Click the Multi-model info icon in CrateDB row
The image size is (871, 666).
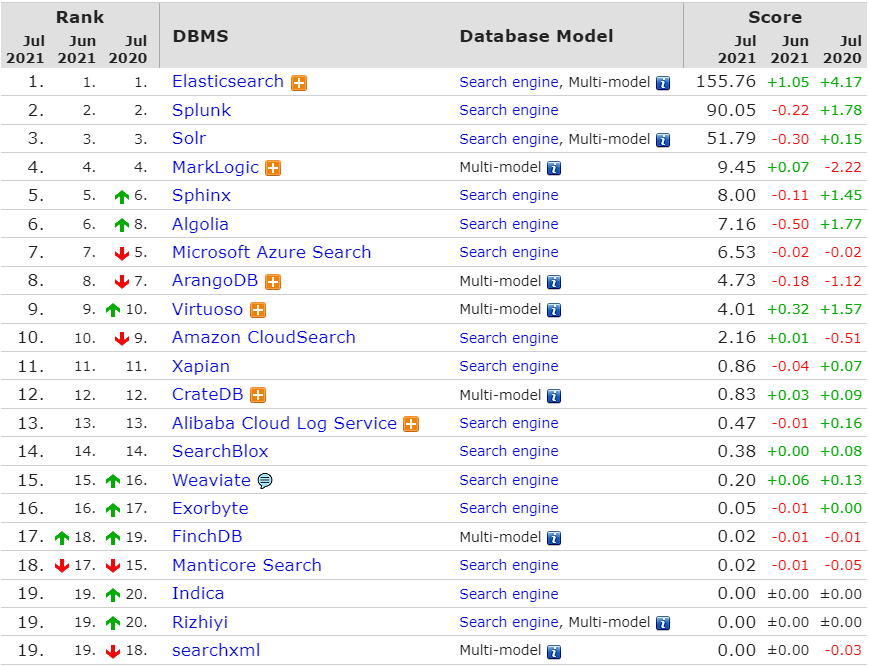pos(554,396)
